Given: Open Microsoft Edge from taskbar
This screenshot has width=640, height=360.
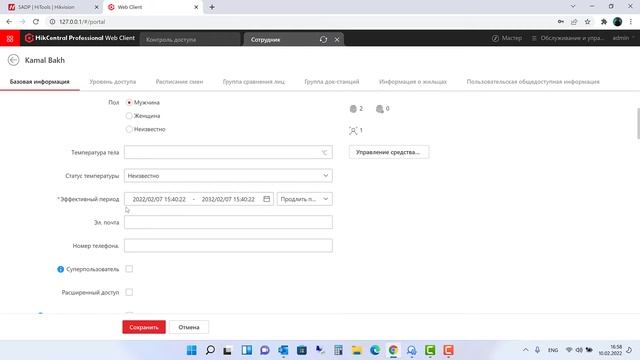Looking at the screenshot, I should (375, 350).
